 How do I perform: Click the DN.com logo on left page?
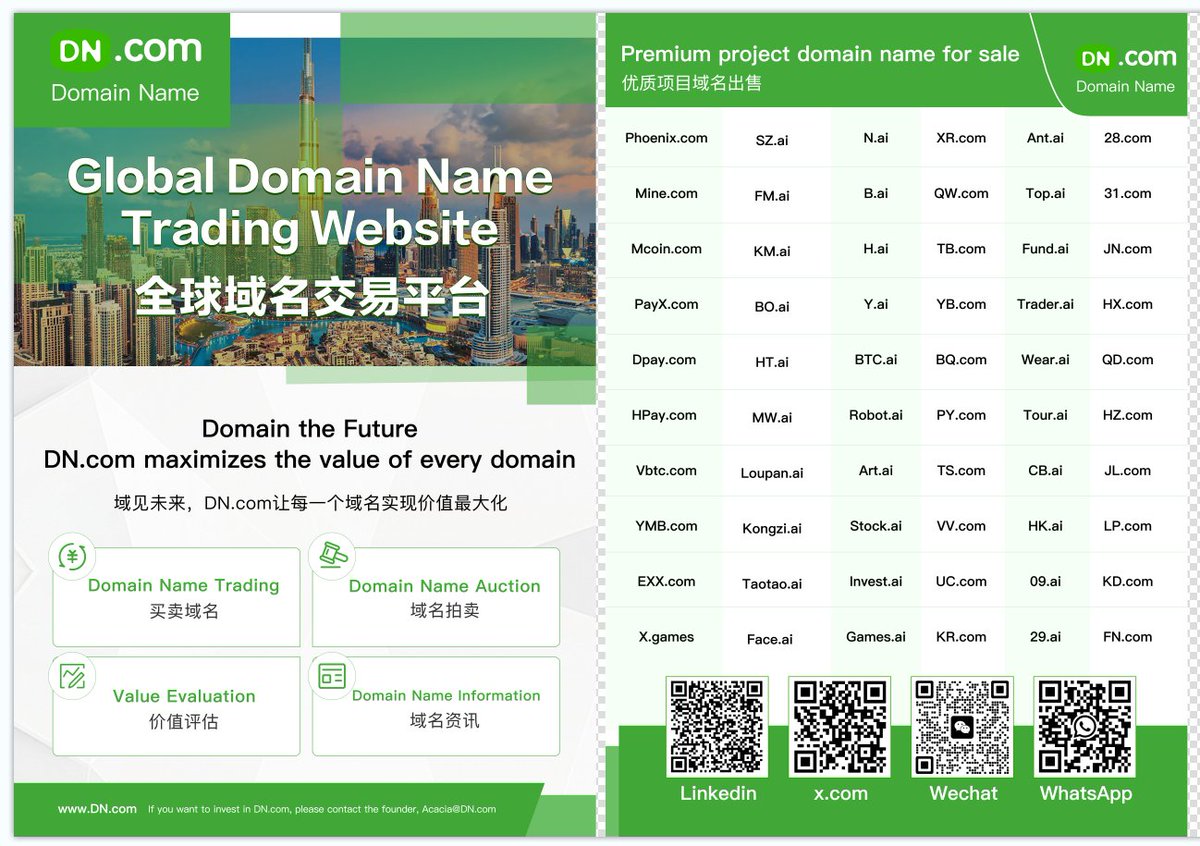point(127,50)
